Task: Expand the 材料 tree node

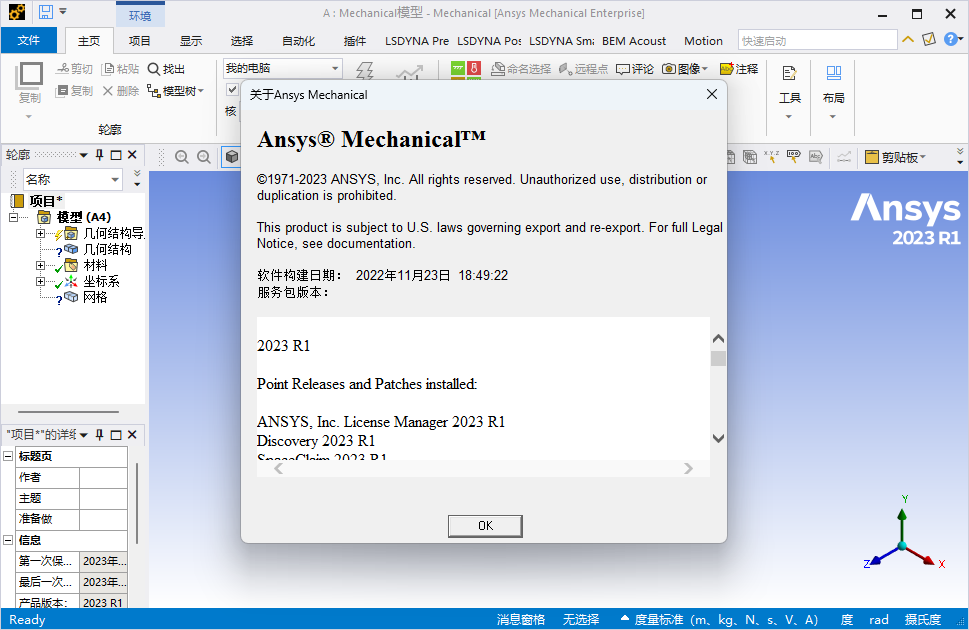Action: point(40,265)
